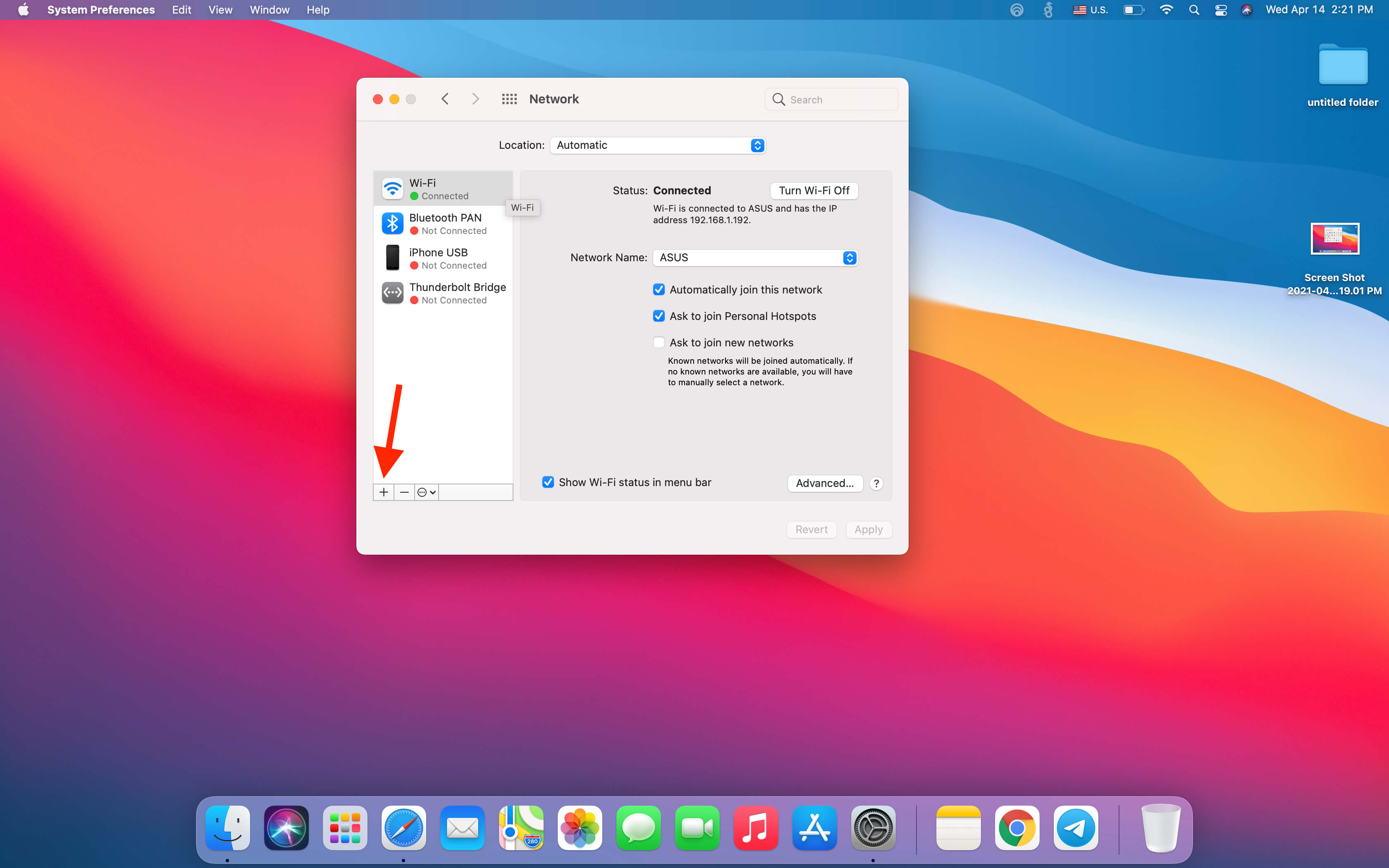Disable Show Wi-Fi status in menu bar

click(x=548, y=482)
